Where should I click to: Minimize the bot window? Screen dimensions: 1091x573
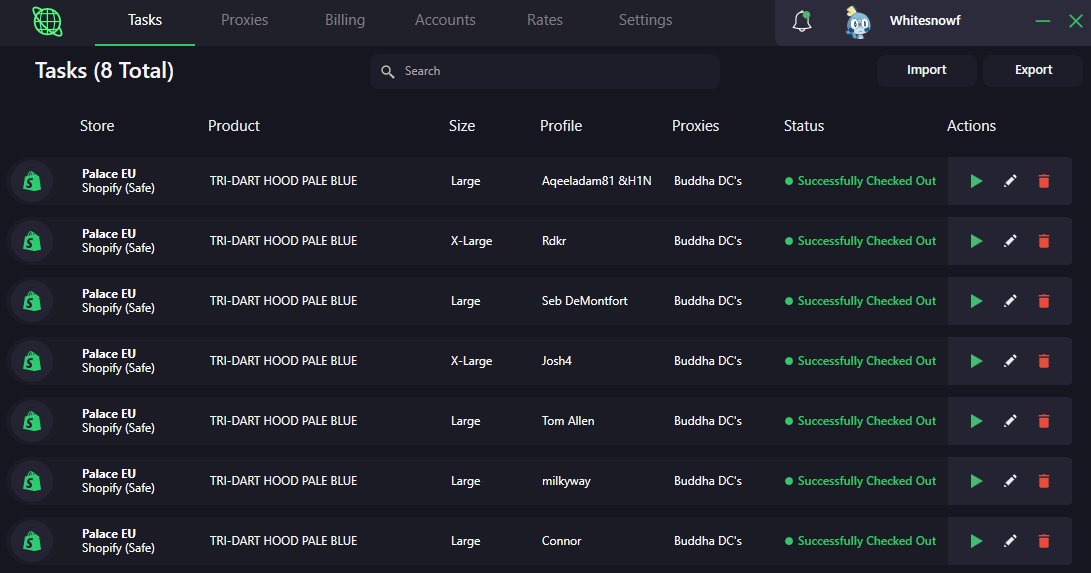point(1042,22)
